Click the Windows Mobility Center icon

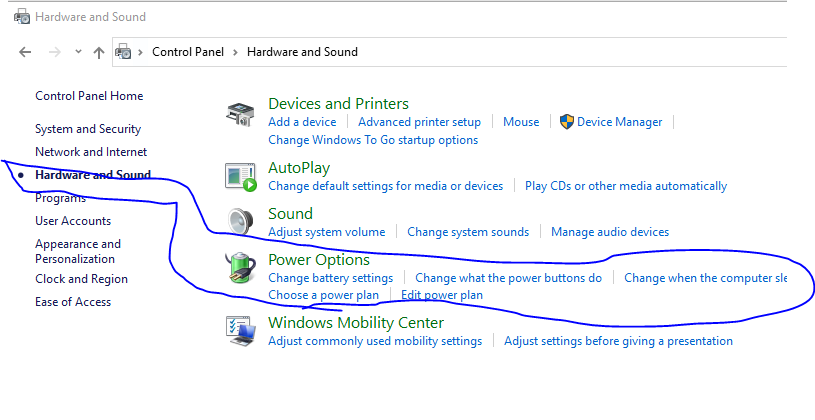click(241, 331)
